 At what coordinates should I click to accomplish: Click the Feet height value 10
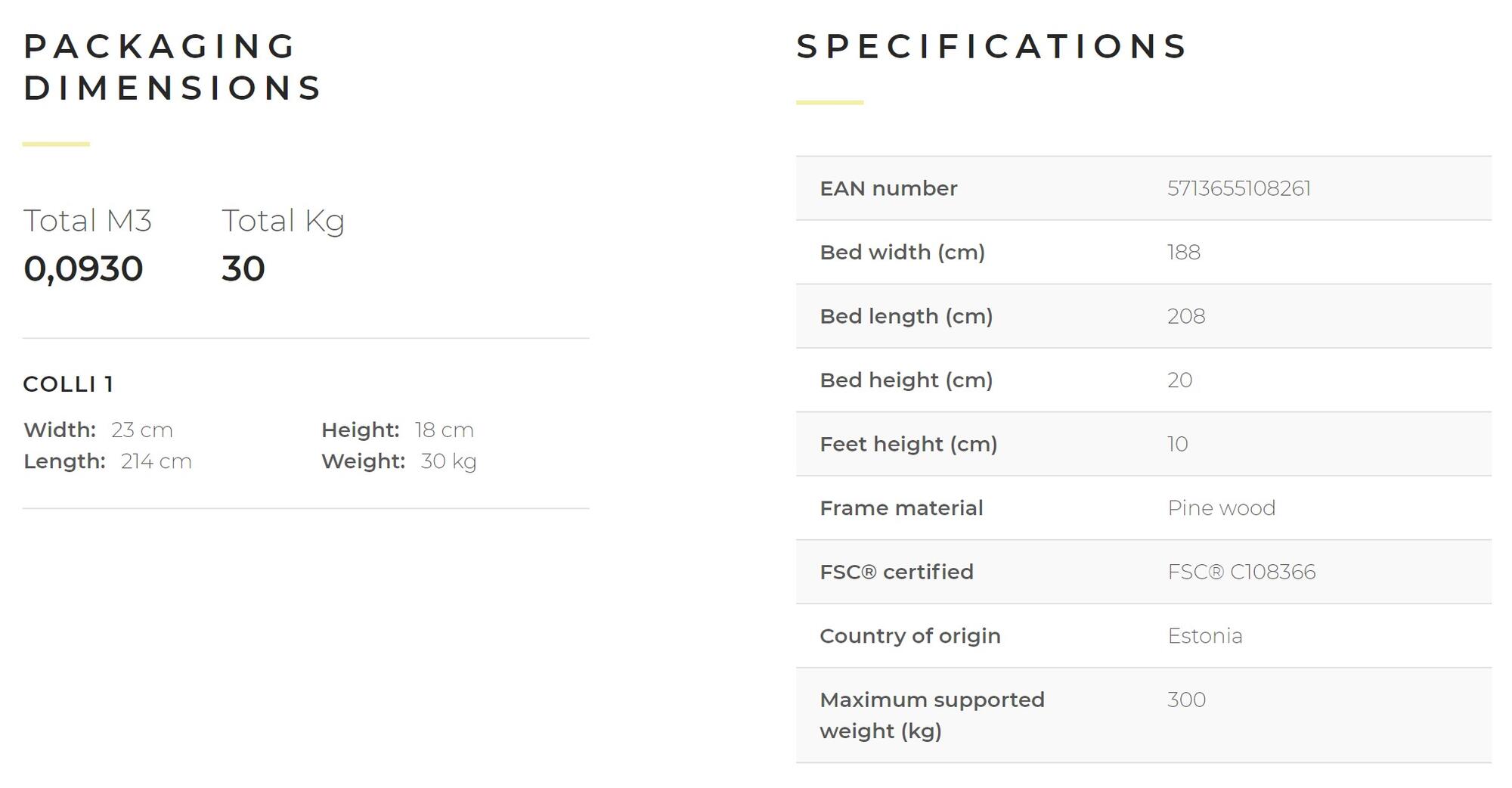click(1177, 444)
